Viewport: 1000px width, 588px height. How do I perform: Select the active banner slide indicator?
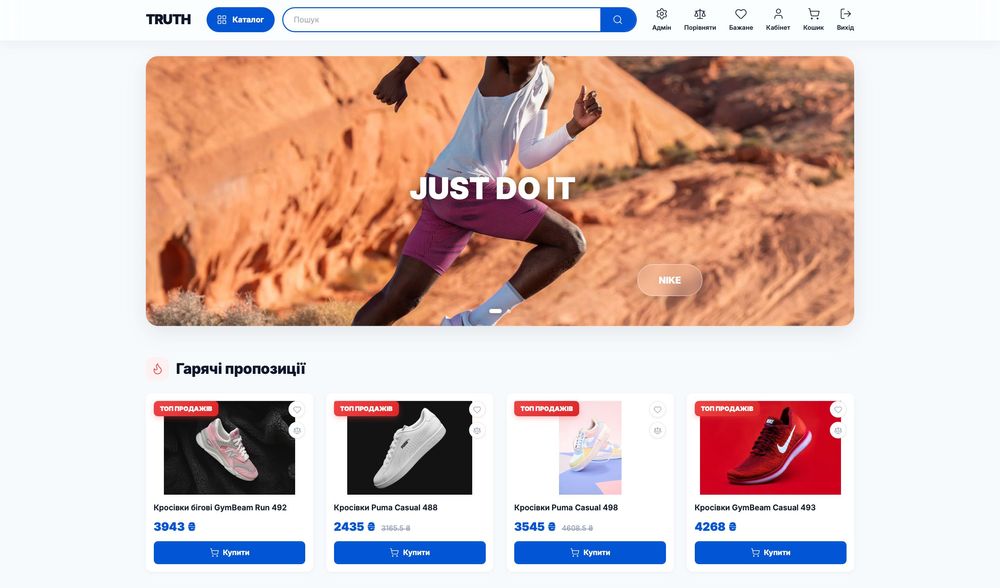pyautogui.click(x=495, y=311)
